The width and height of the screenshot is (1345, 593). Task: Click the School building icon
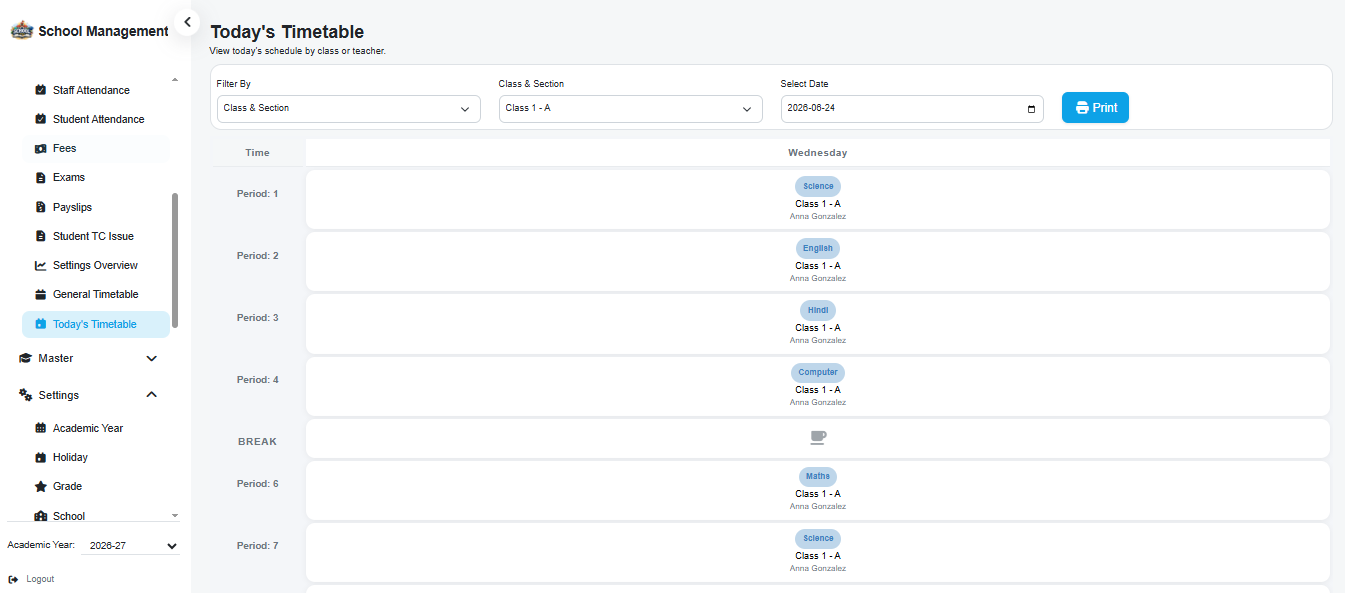[x=41, y=516]
